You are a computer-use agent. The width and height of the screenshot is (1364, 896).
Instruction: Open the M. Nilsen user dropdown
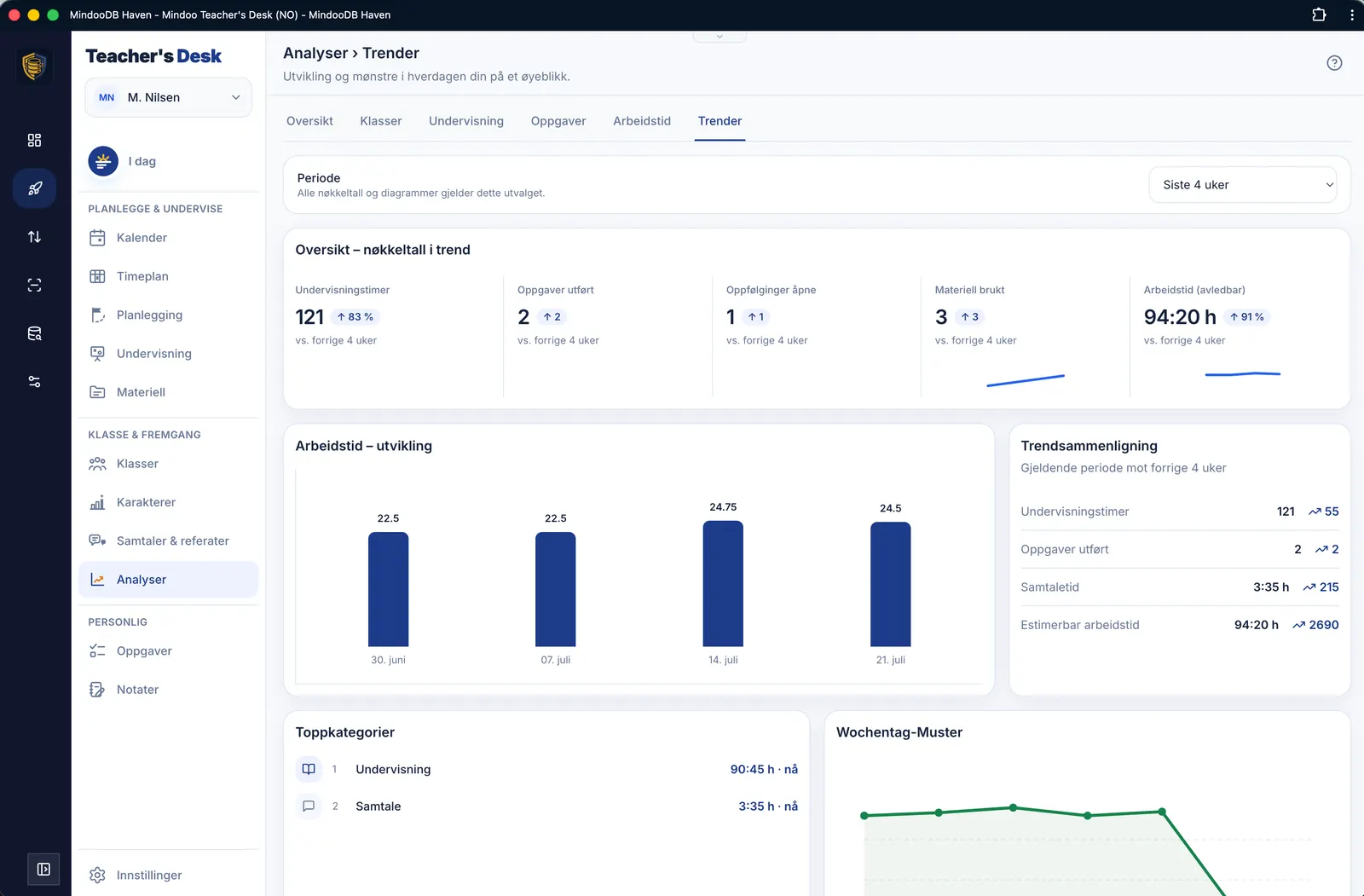click(x=168, y=97)
